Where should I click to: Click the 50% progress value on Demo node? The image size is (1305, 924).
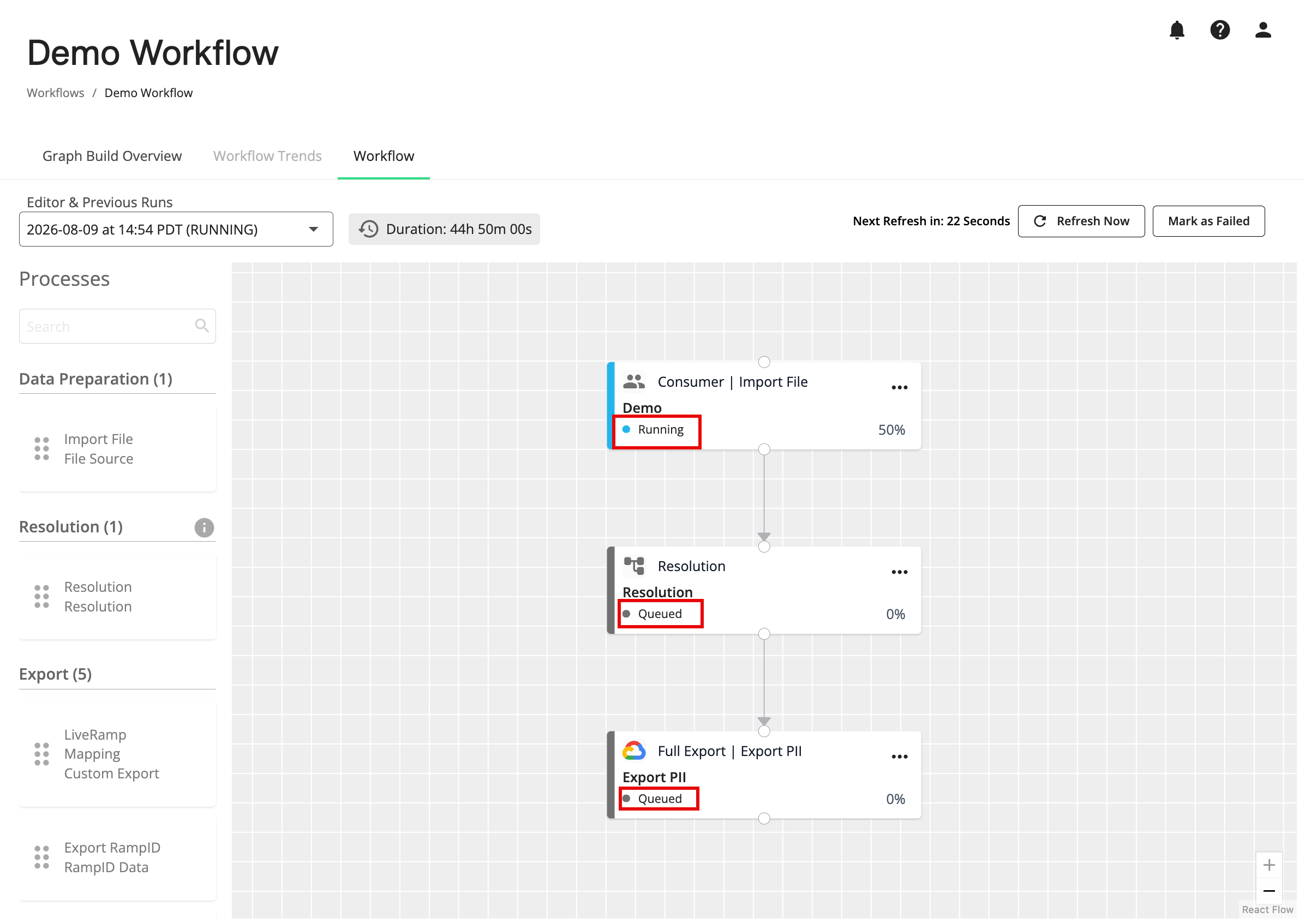point(891,430)
